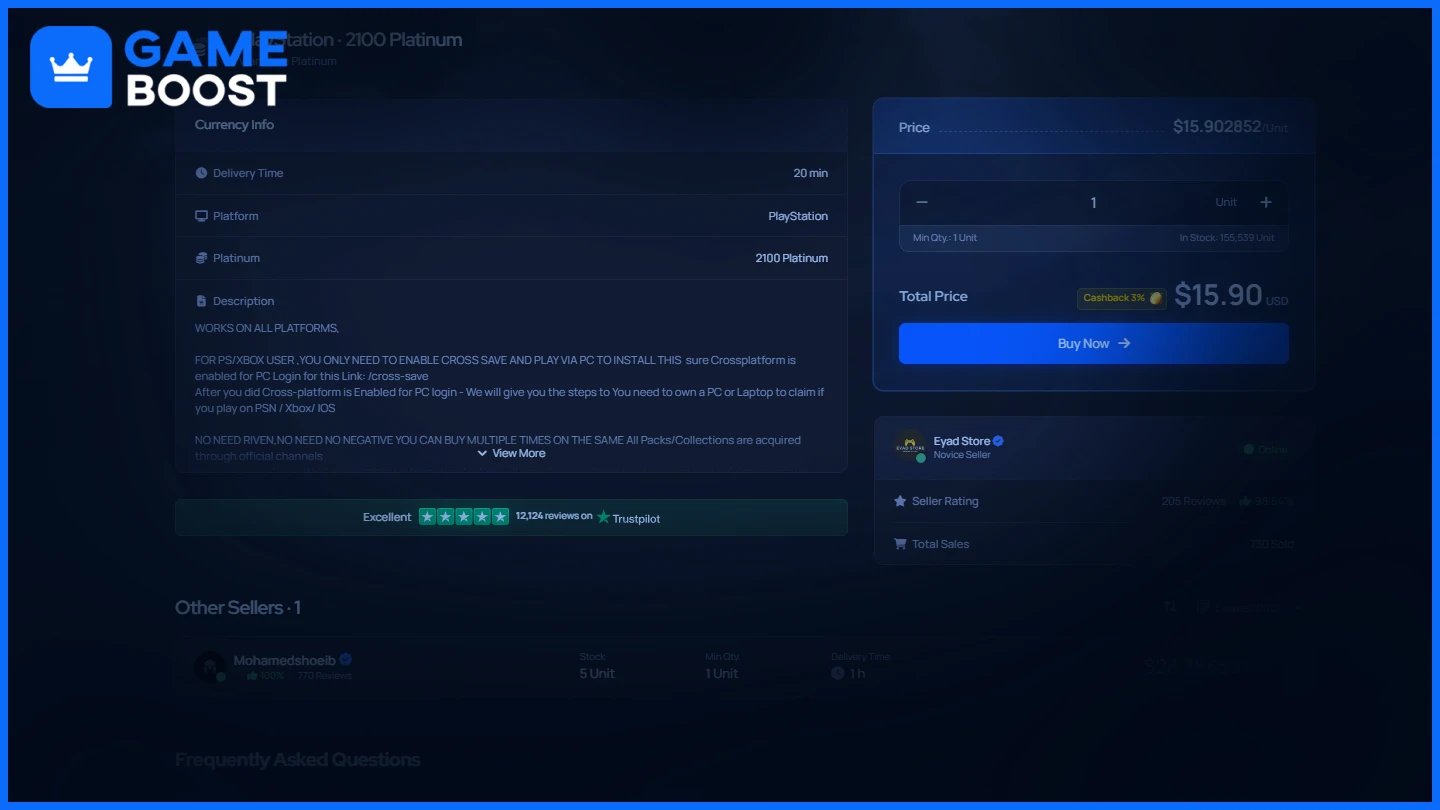Click the sort order arrows icon
This screenshot has height=810, width=1440.
(x=1170, y=607)
